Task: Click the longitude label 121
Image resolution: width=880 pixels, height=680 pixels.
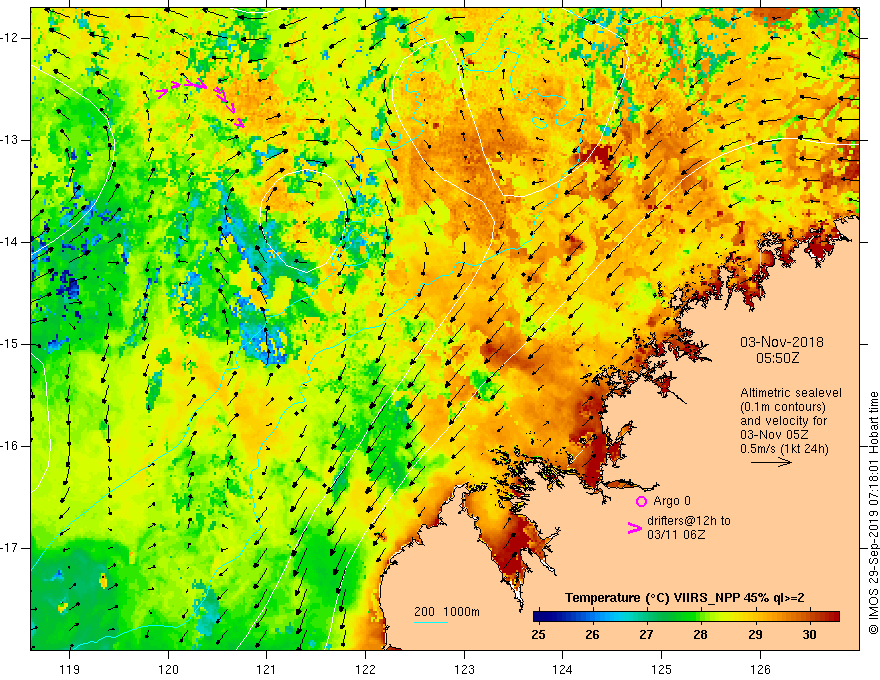Action: coord(267,669)
